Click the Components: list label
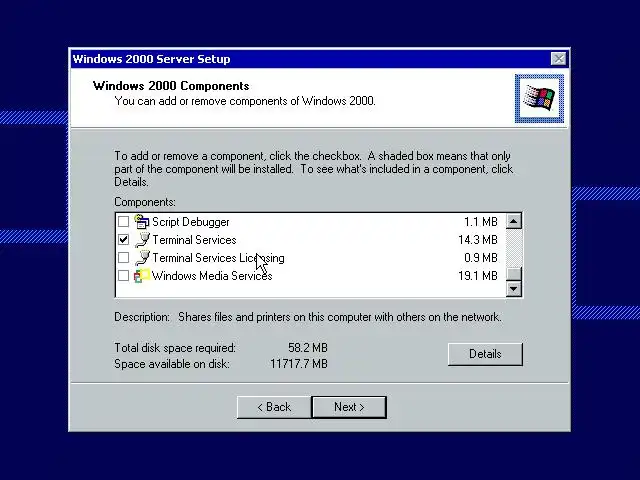640x480 pixels. coord(145,202)
